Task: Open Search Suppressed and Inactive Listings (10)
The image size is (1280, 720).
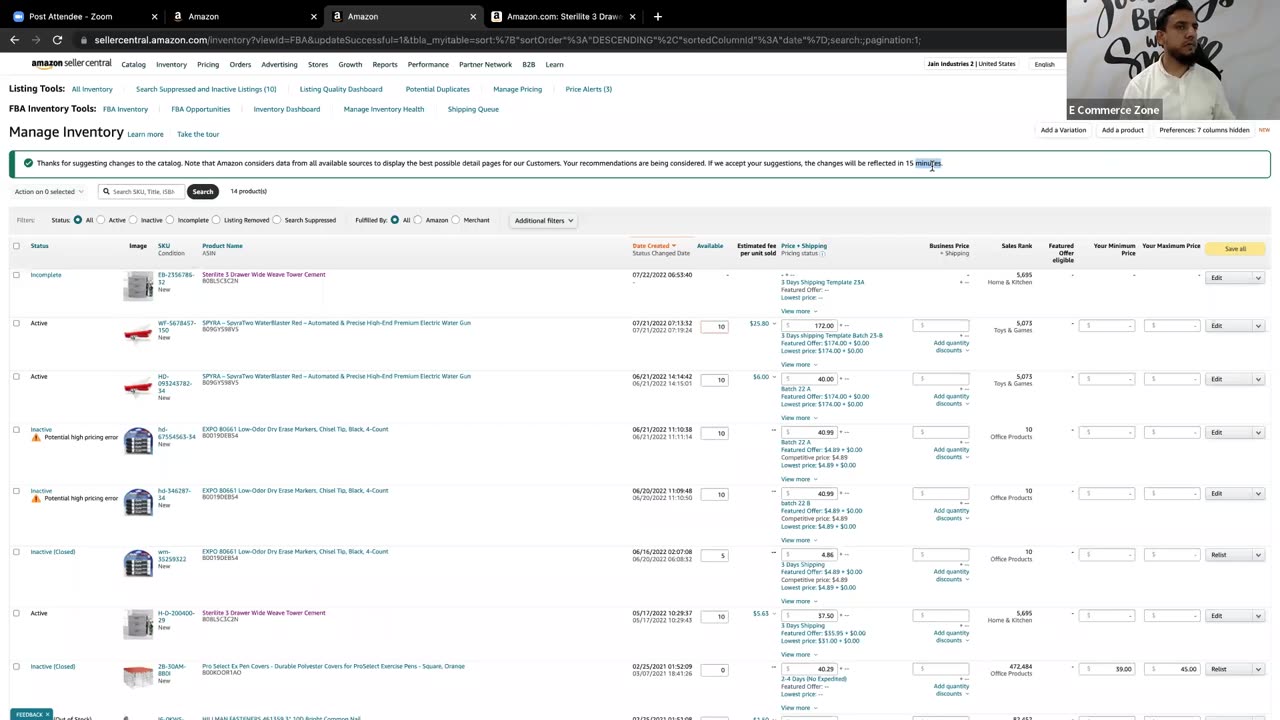Action: (206, 89)
